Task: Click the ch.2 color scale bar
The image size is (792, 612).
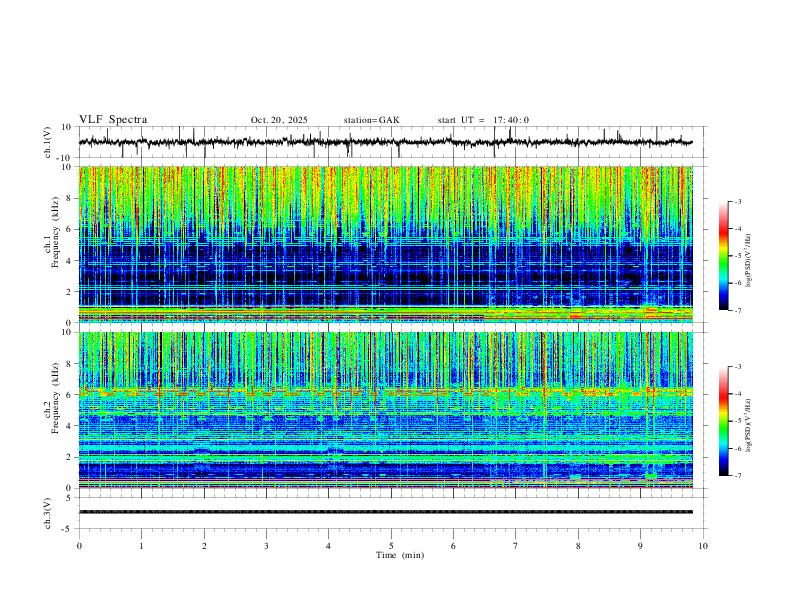Action: (x=723, y=421)
